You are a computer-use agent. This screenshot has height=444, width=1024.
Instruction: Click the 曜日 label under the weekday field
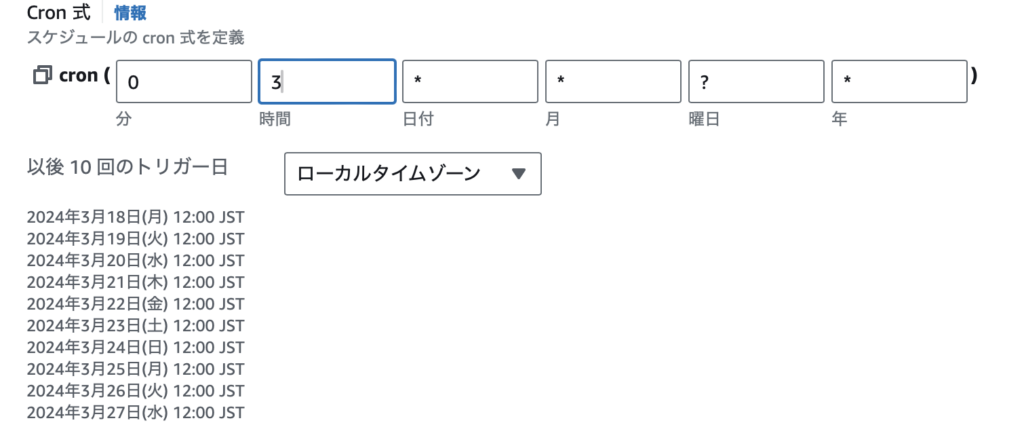click(x=704, y=120)
